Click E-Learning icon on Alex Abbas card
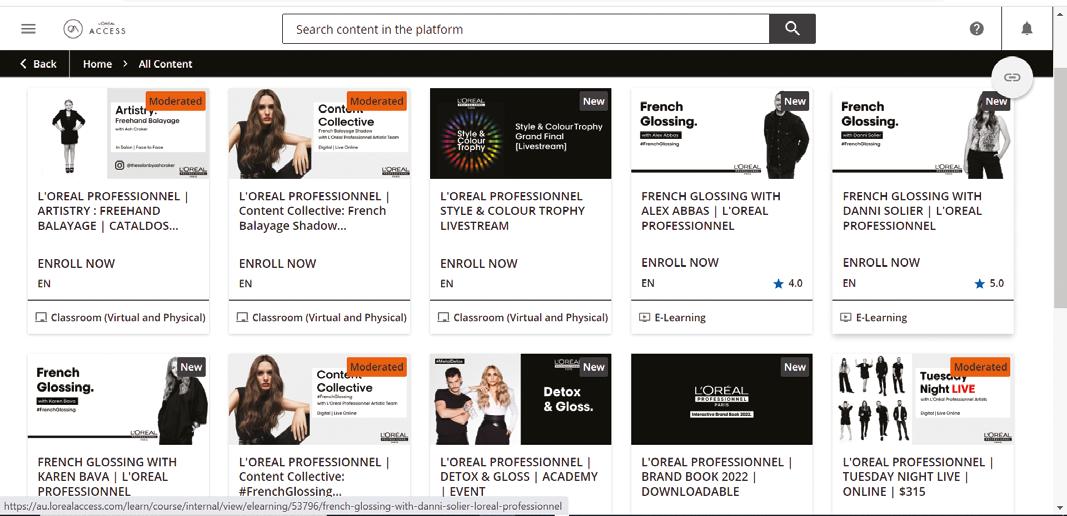Viewport: 1067px width, 516px height. click(x=644, y=317)
